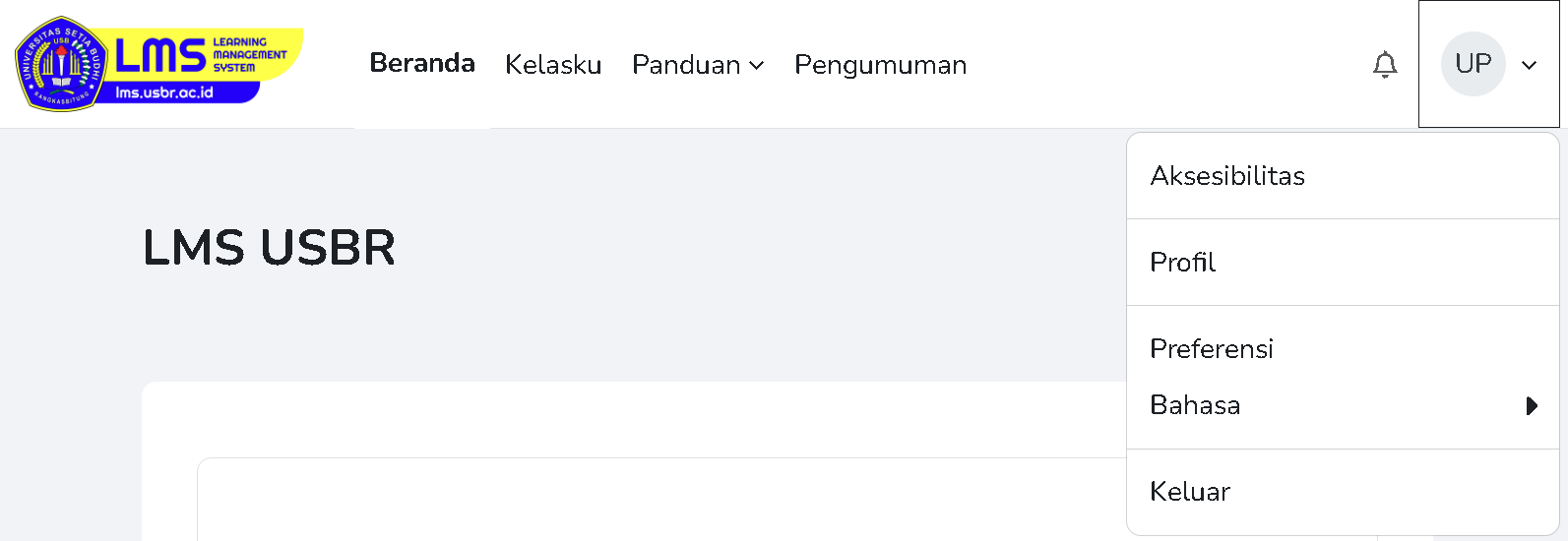1568x541 pixels.
Task: Go to the Beranda tab
Action: tap(422, 63)
